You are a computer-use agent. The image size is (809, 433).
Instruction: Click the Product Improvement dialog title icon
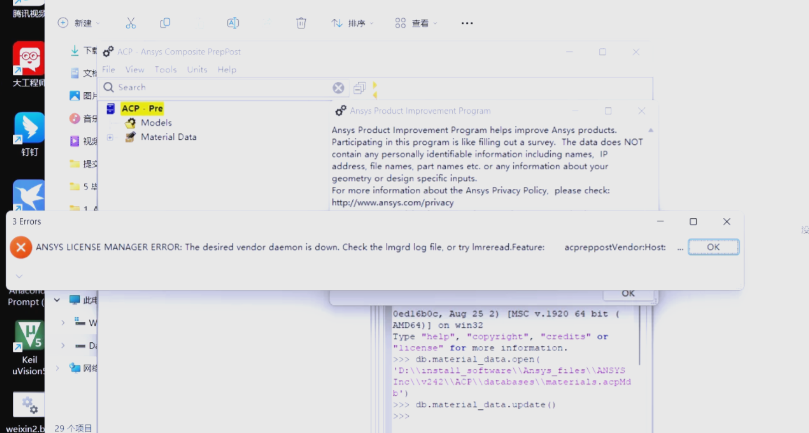(341, 111)
